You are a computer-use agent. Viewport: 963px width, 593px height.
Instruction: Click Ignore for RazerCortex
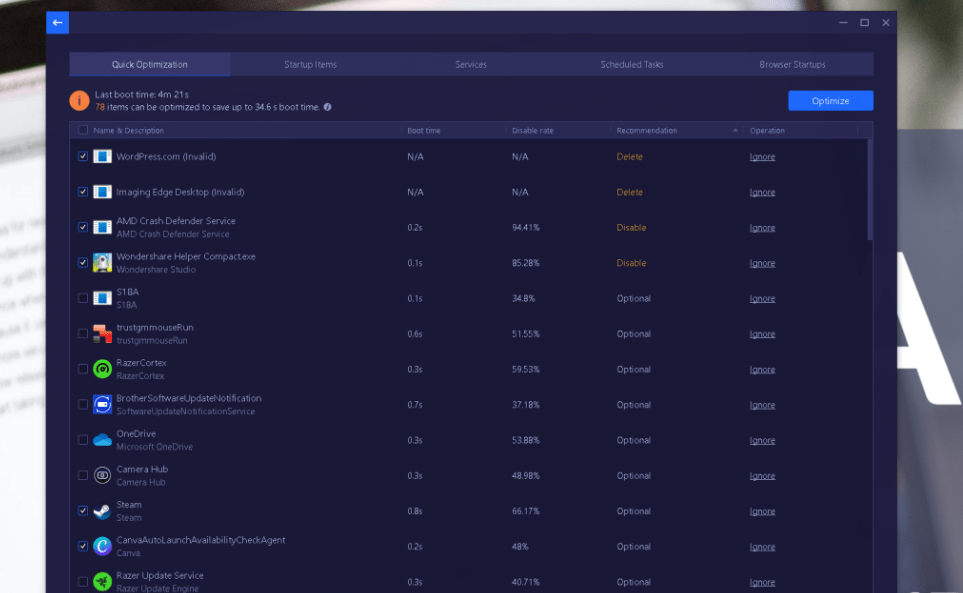762,370
